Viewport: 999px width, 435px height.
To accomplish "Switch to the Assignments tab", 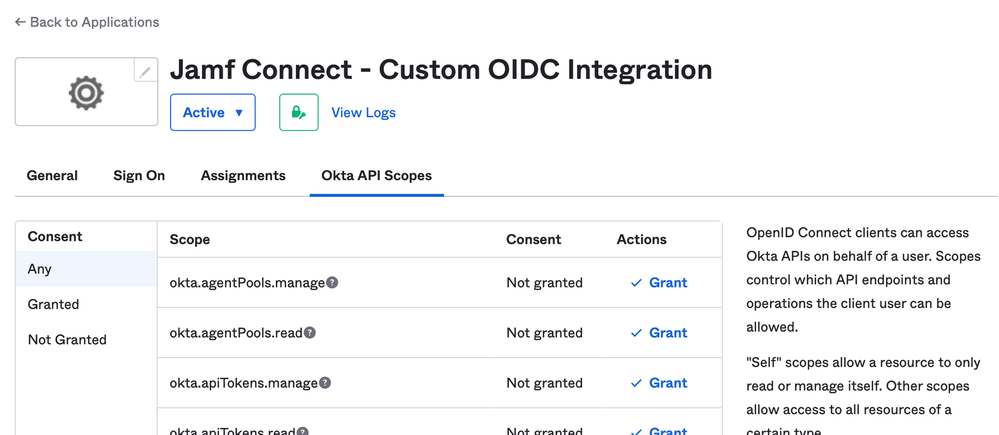I will coord(243,176).
